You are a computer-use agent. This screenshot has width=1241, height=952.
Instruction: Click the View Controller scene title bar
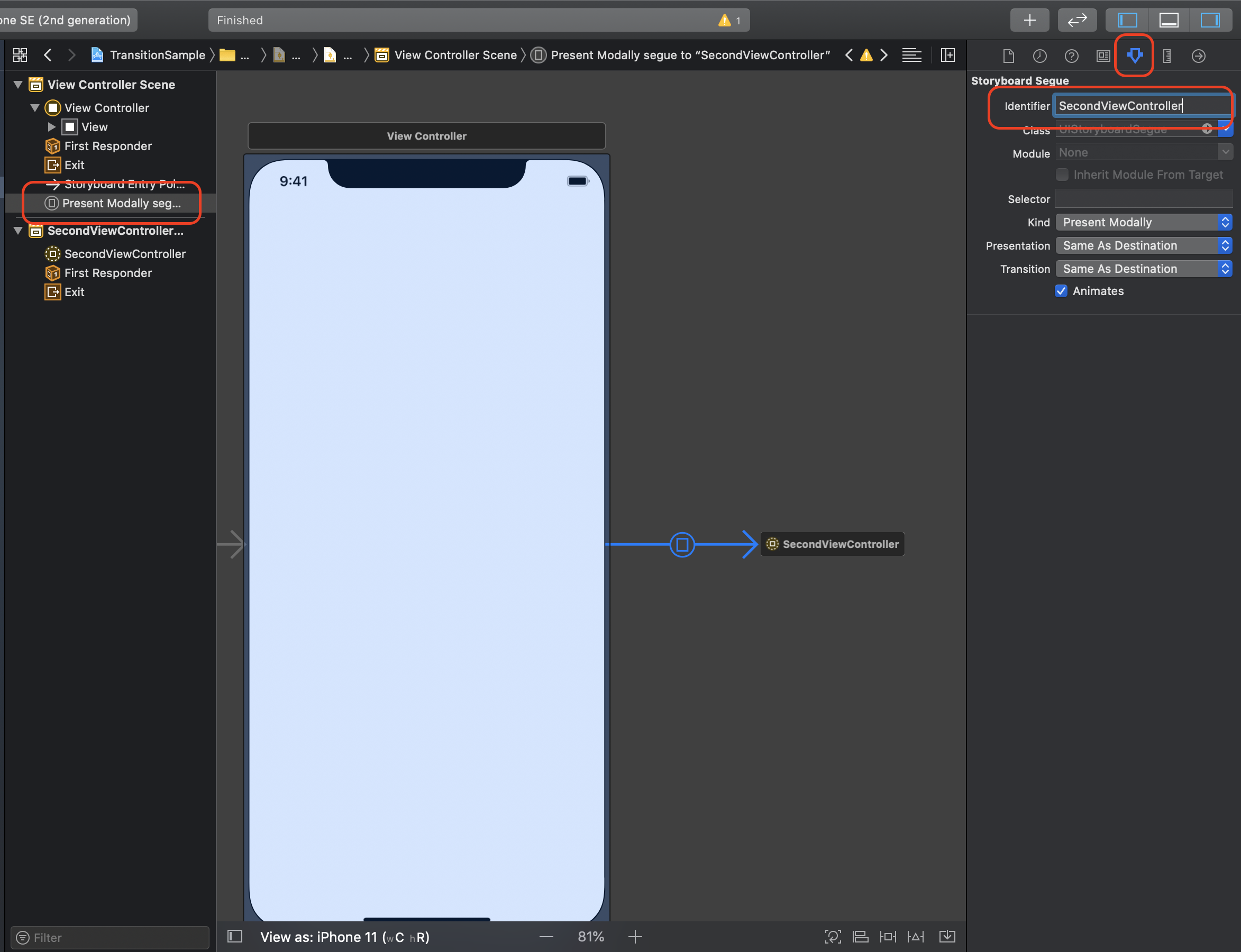(x=427, y=136)
